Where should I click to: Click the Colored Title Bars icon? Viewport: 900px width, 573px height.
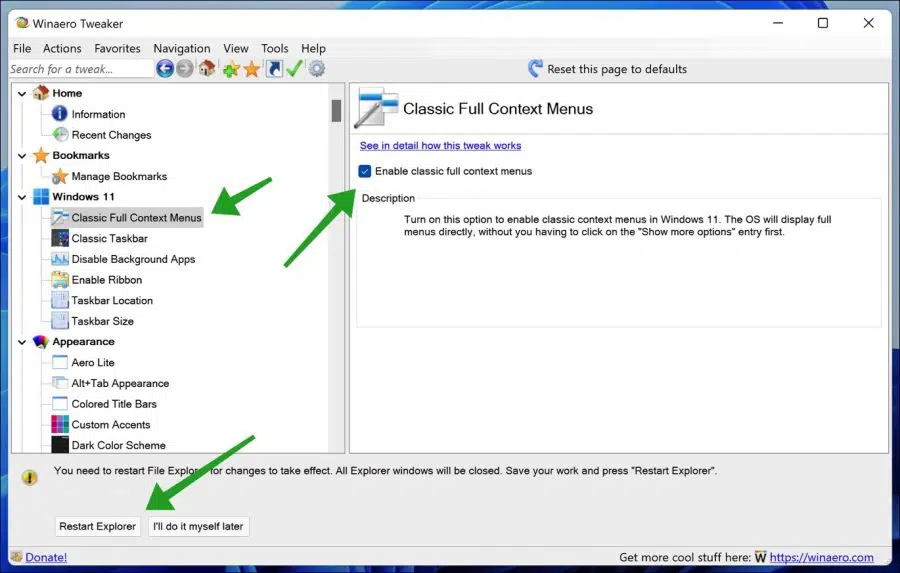(60, 404)
